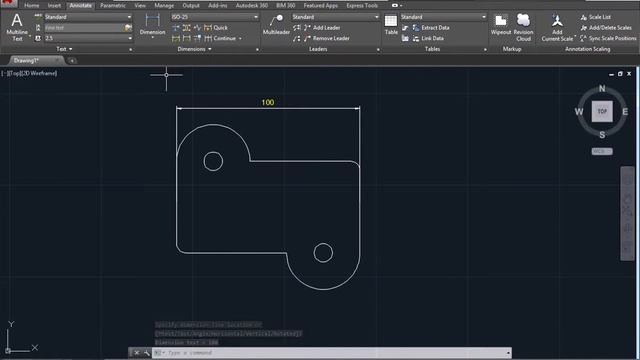
Task: Click the Text panel dialog launcher arrow
Action: click(131, 49)
